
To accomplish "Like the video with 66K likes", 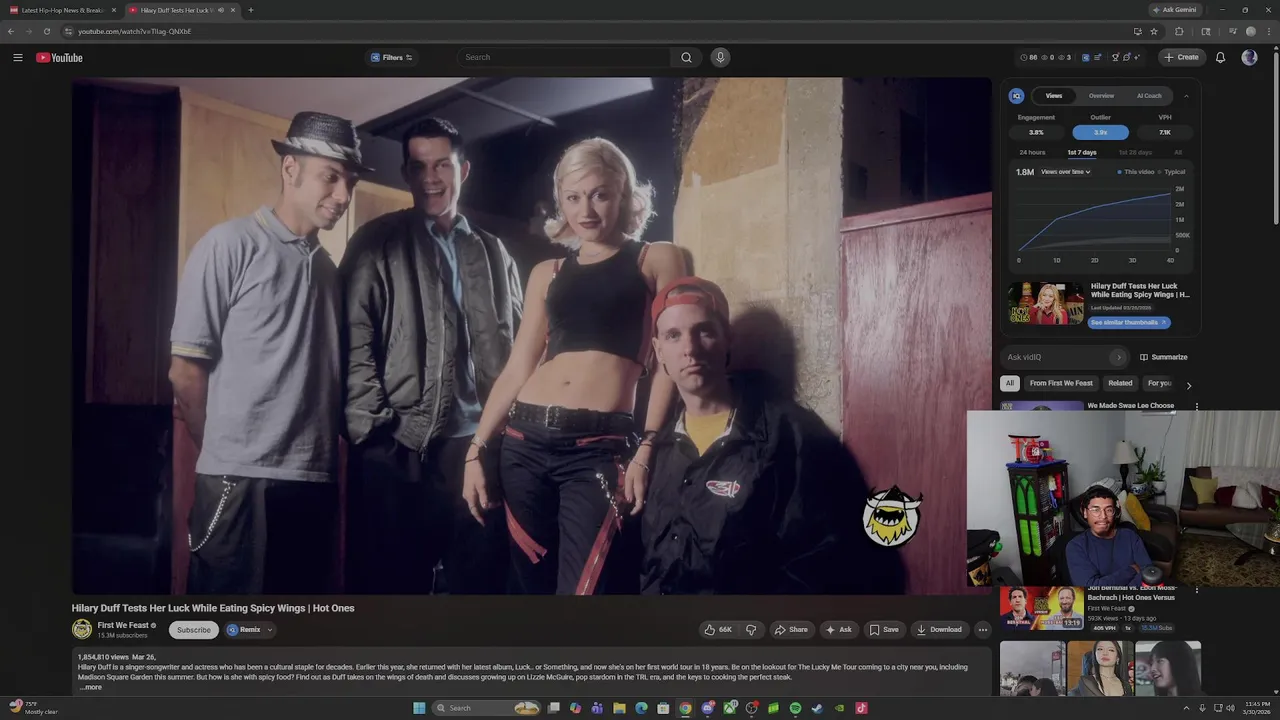I will click(718, 630).
